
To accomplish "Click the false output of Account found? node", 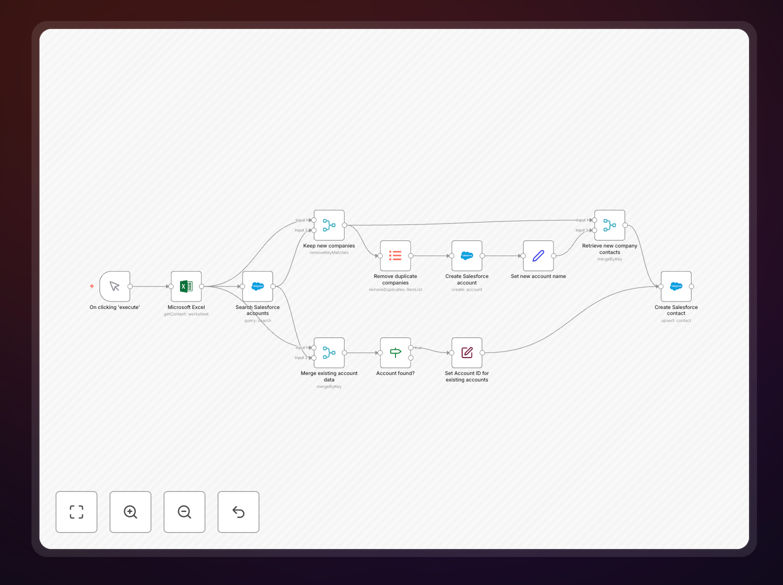I will [x=411, y=358].
